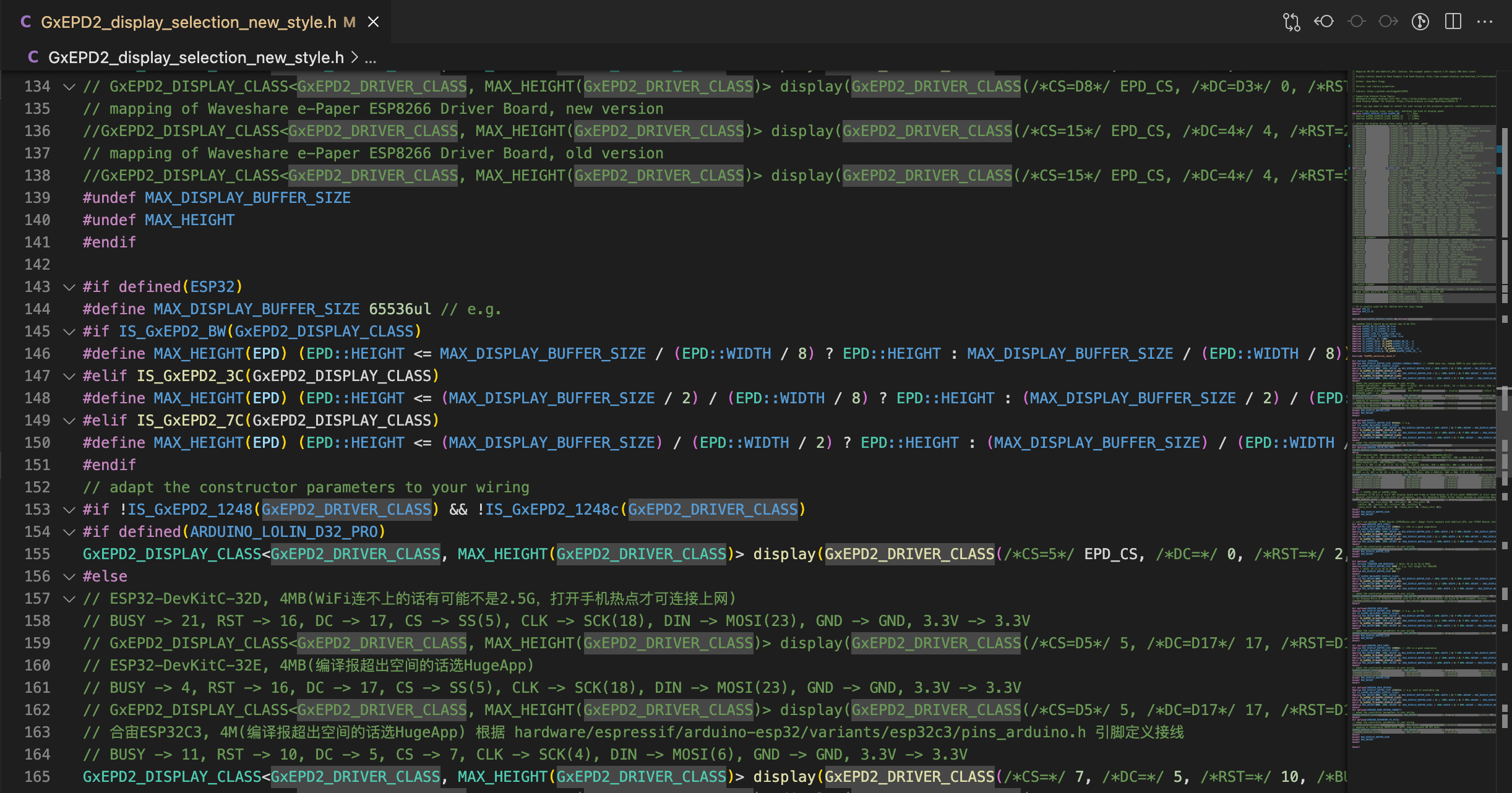Viewport: 1512px width, 793px height.
Task: Collapse the fold at line 157
Action: (69, 599)
